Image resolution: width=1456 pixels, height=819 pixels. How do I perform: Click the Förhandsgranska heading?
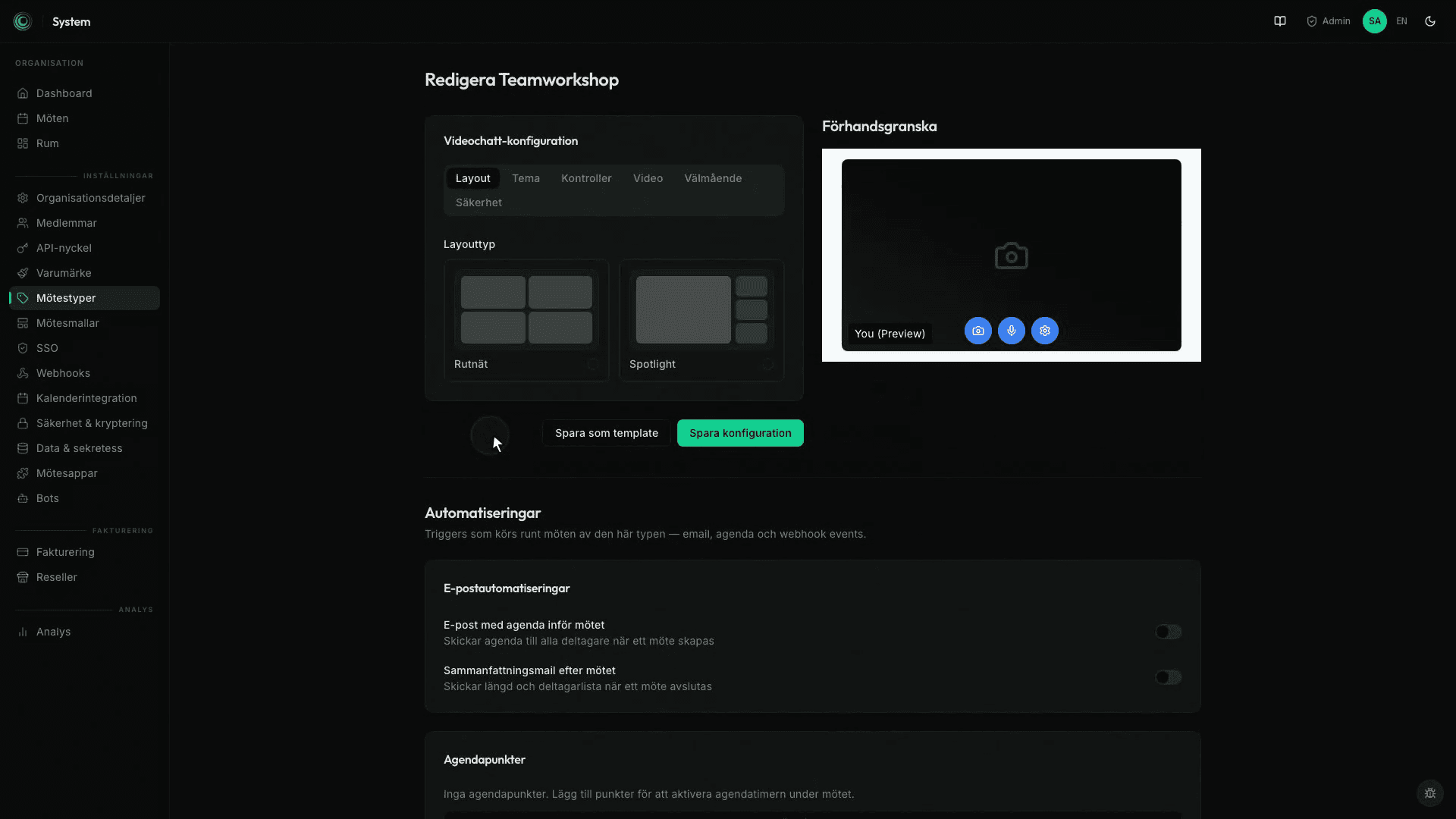click(879, 127)
